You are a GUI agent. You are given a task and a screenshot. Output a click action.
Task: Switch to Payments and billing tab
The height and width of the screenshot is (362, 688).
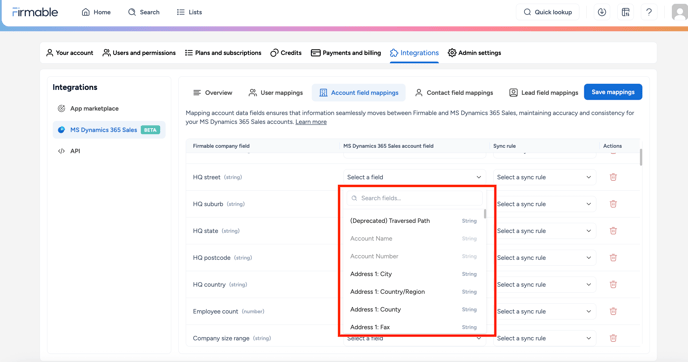[x=346, y=53]
